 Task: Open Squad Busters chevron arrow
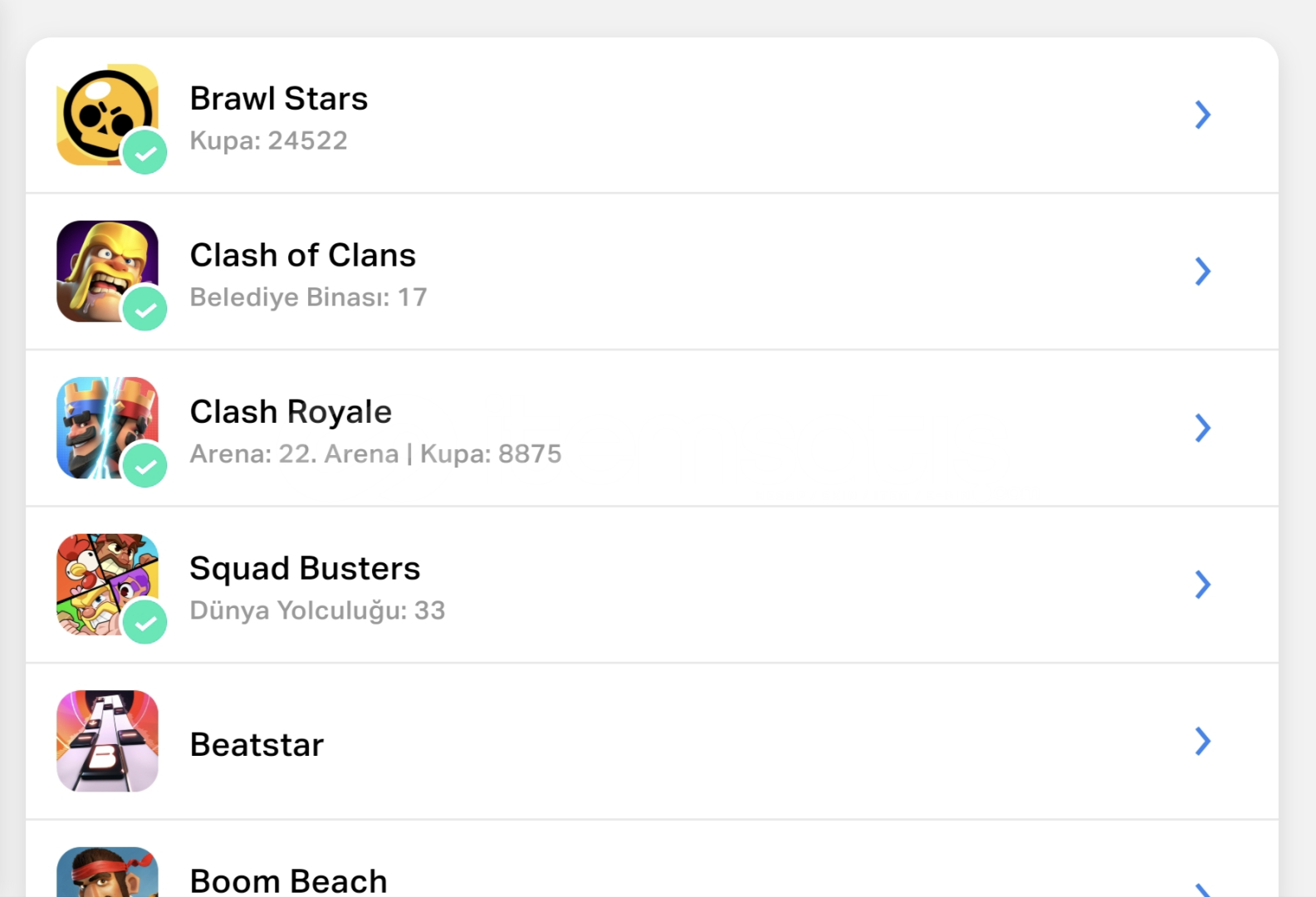coord(1202,585)
